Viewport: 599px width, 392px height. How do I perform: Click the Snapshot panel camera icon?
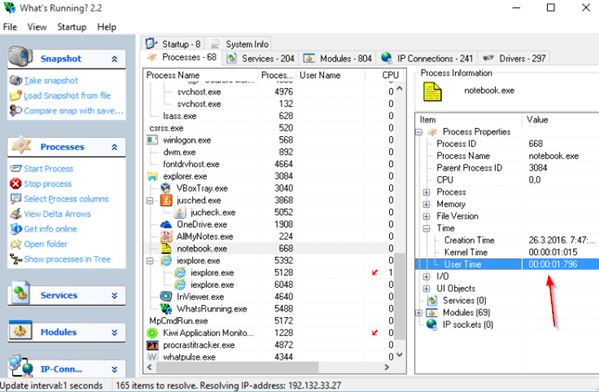[21, 56]
